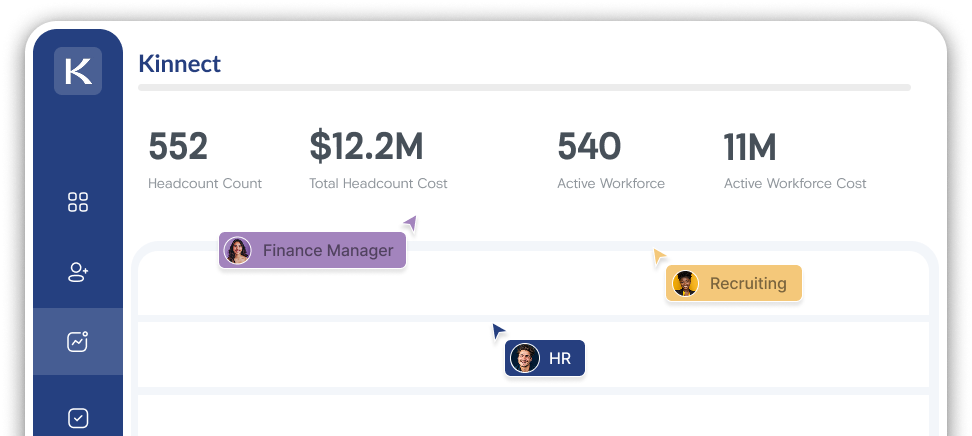The width and height of the screenshot is (972, 436).
Task: Click the Active Workforce Cost label
Action: click(795, 184)
